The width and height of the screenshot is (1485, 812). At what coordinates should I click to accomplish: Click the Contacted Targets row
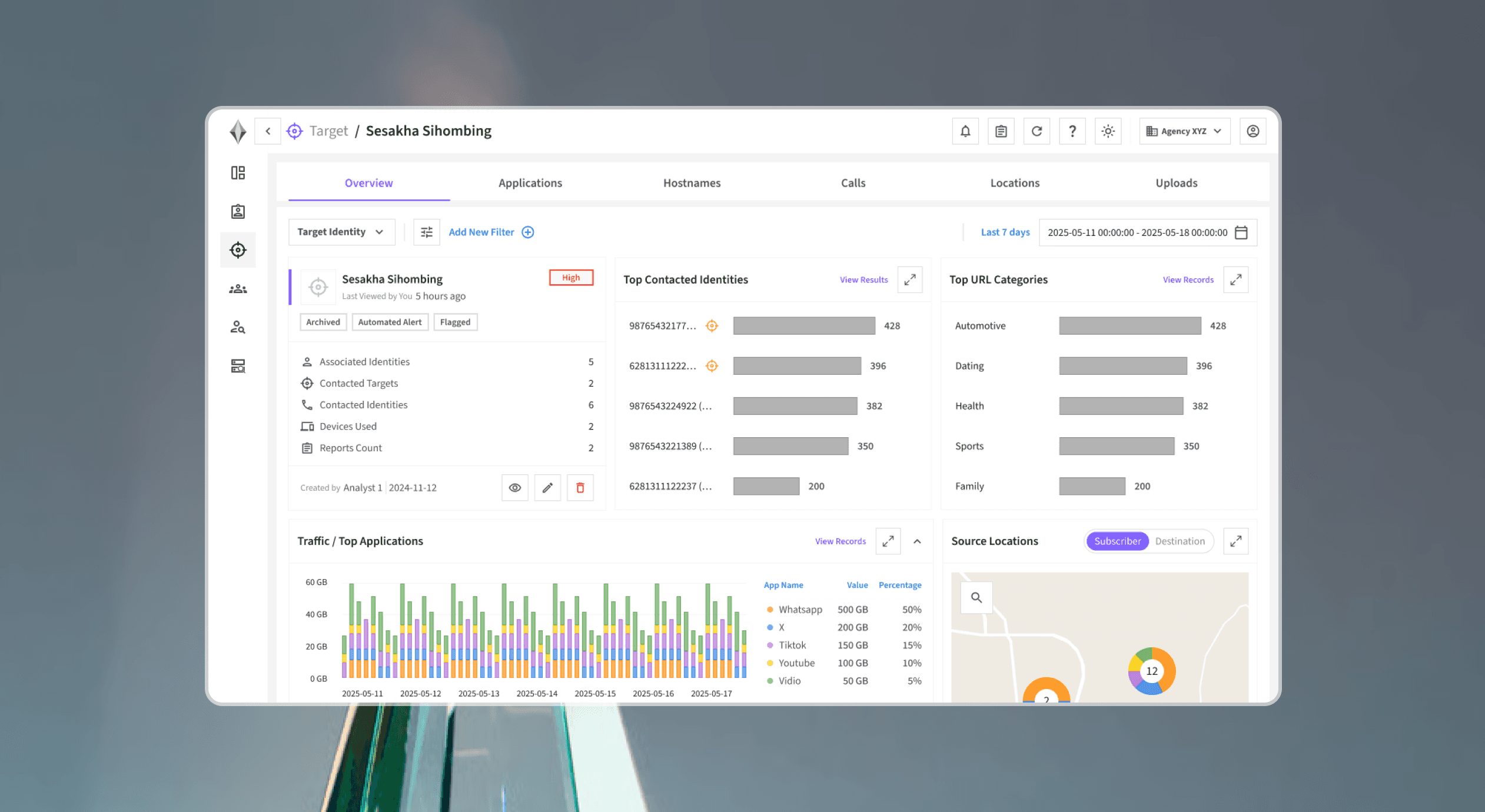[x=447, y=383]
